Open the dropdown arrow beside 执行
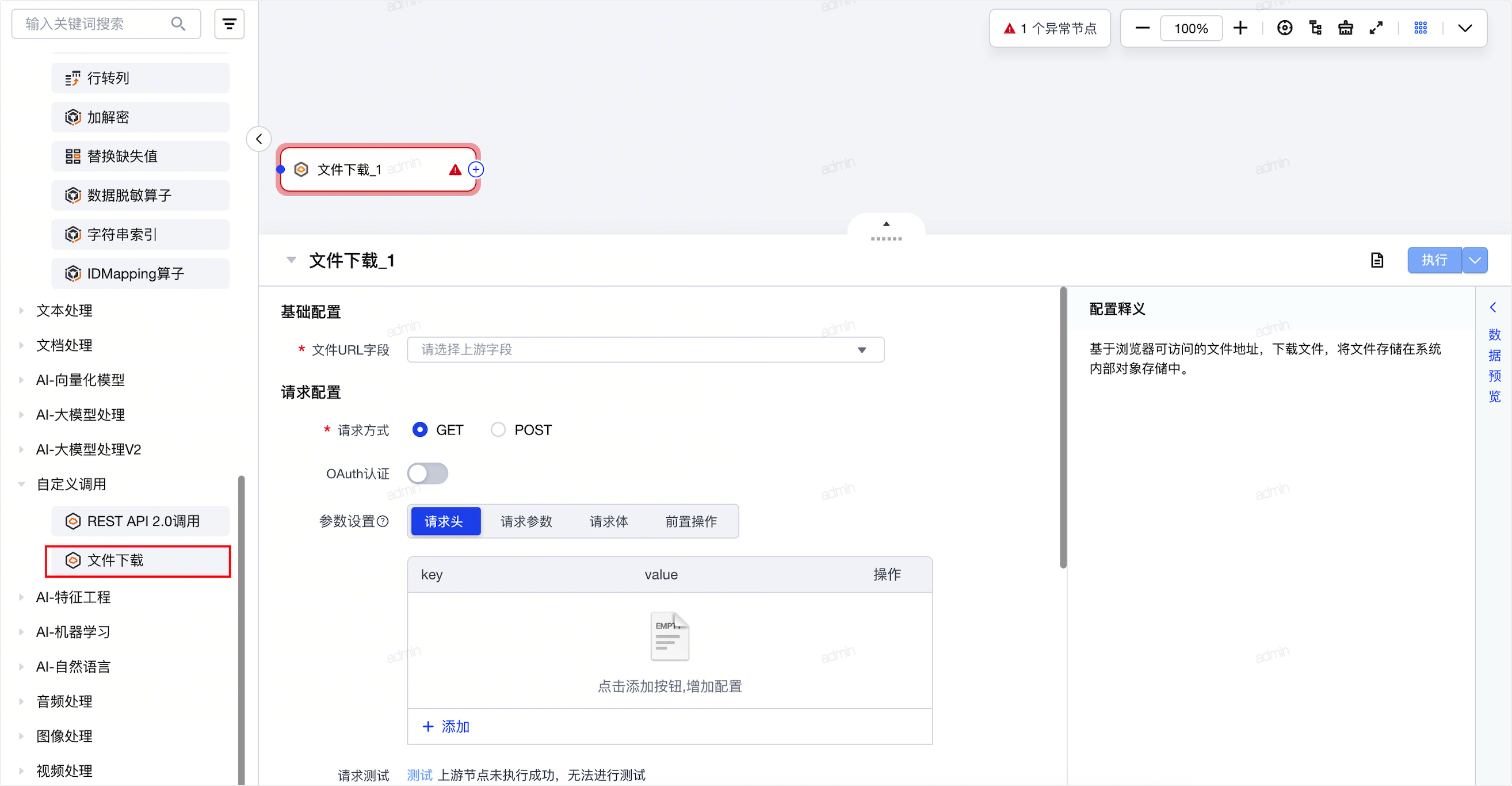The image size is (1512, 786). [1475, 260]
